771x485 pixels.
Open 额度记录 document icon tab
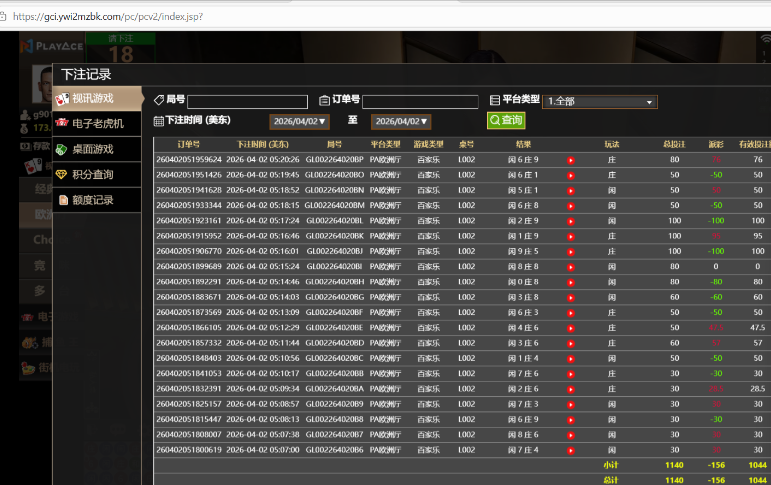tap(91, 200)
